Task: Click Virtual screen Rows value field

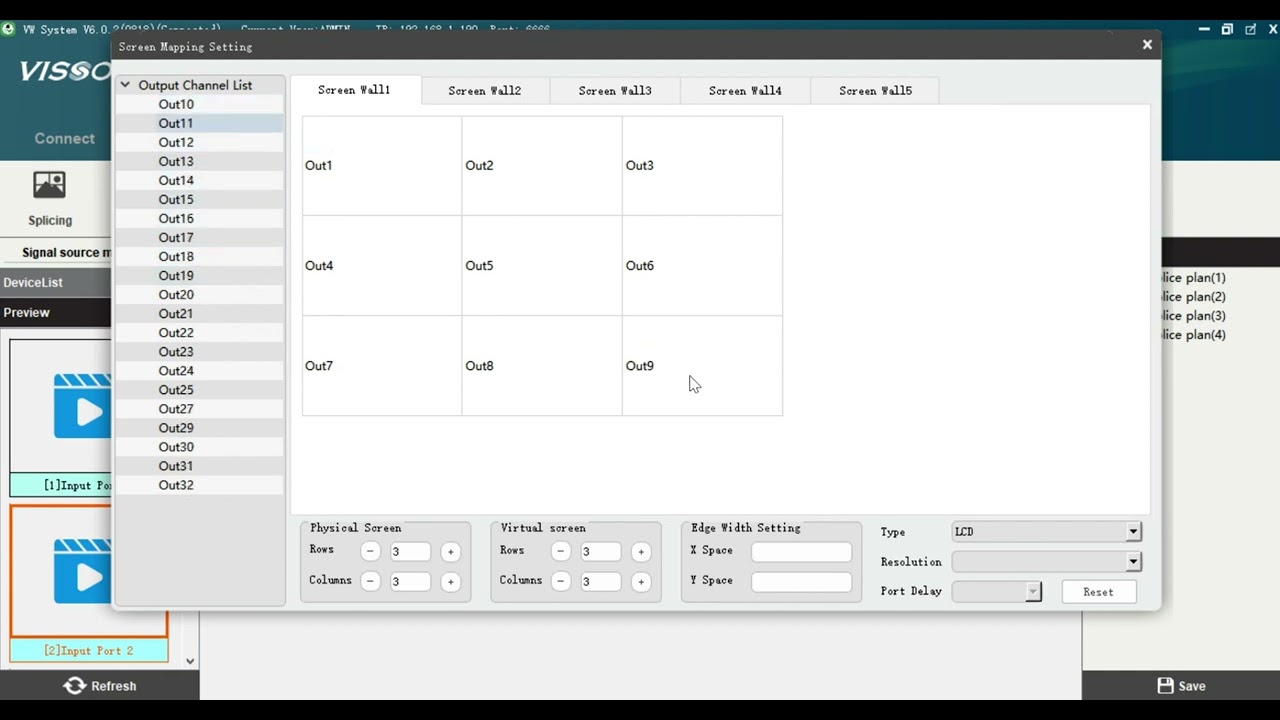Action: [x=600, y=551]
